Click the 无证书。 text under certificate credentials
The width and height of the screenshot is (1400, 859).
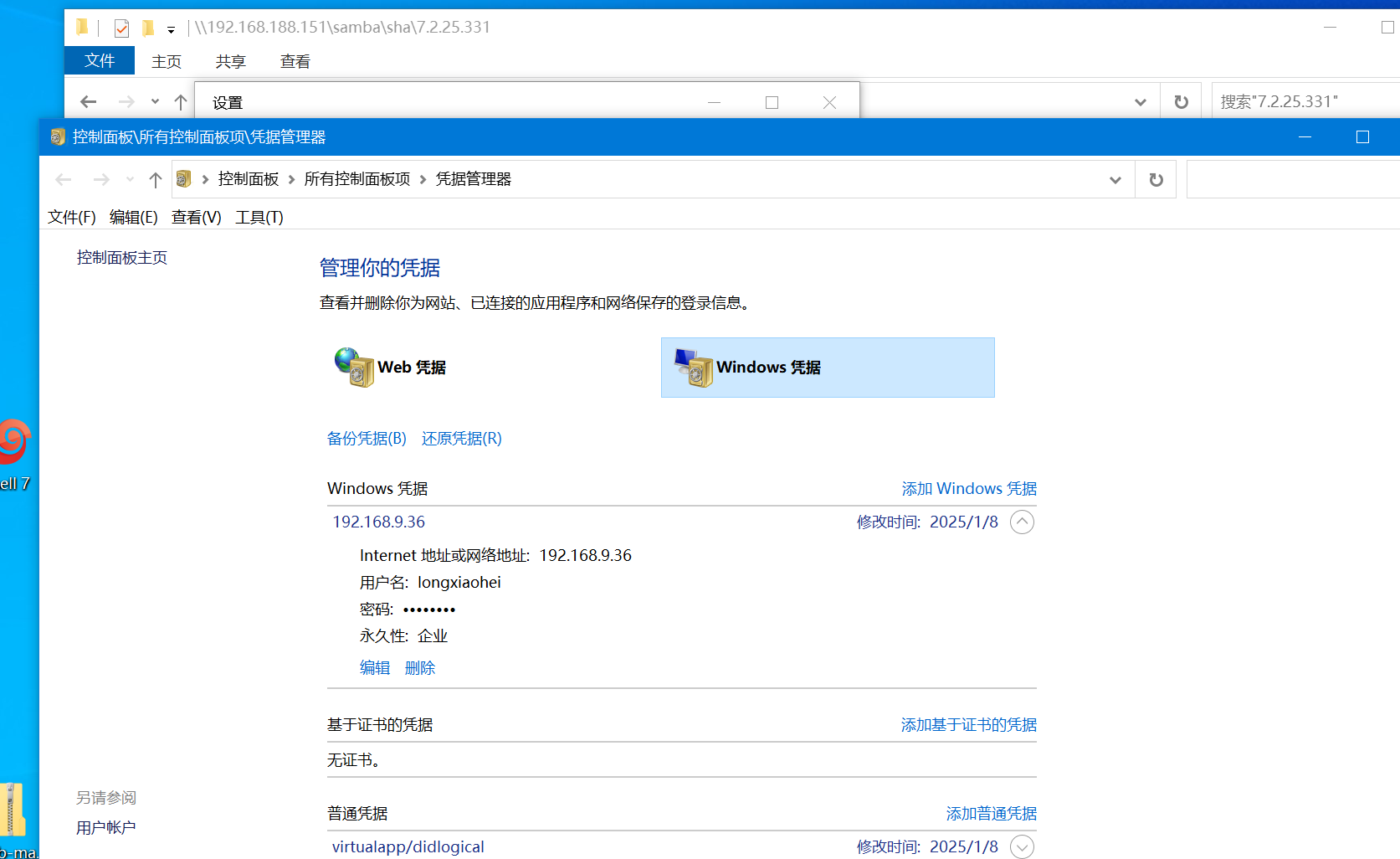tap(354, 760)
